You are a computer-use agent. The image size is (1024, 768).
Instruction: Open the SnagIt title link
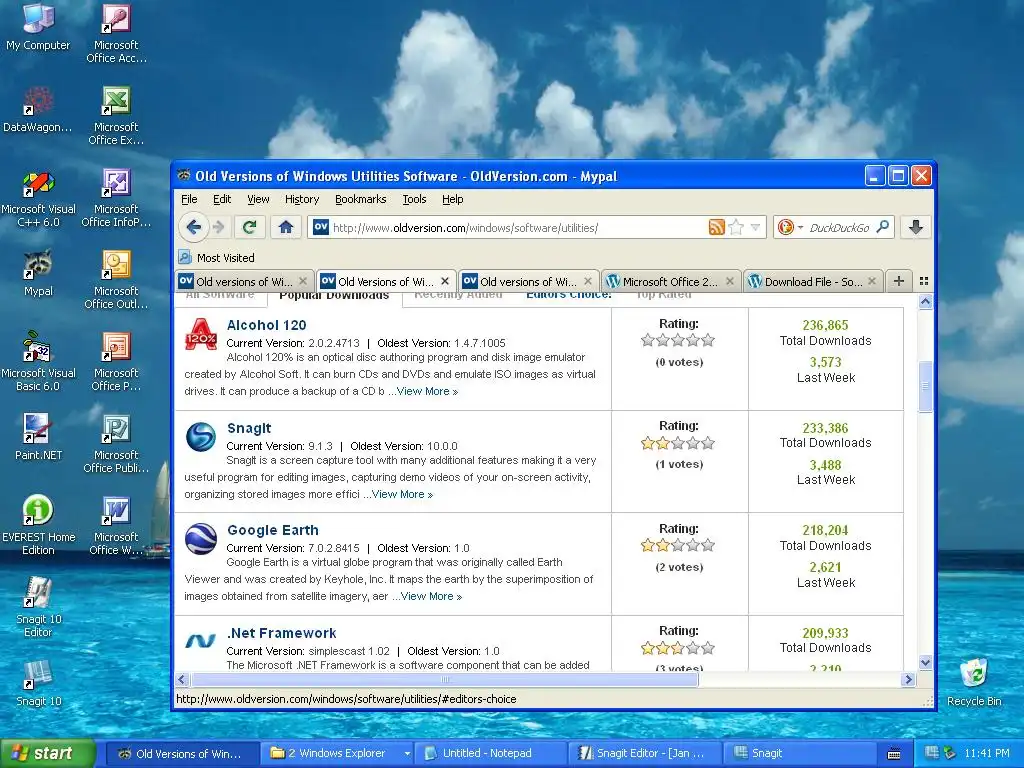click(x=249, y=428)
